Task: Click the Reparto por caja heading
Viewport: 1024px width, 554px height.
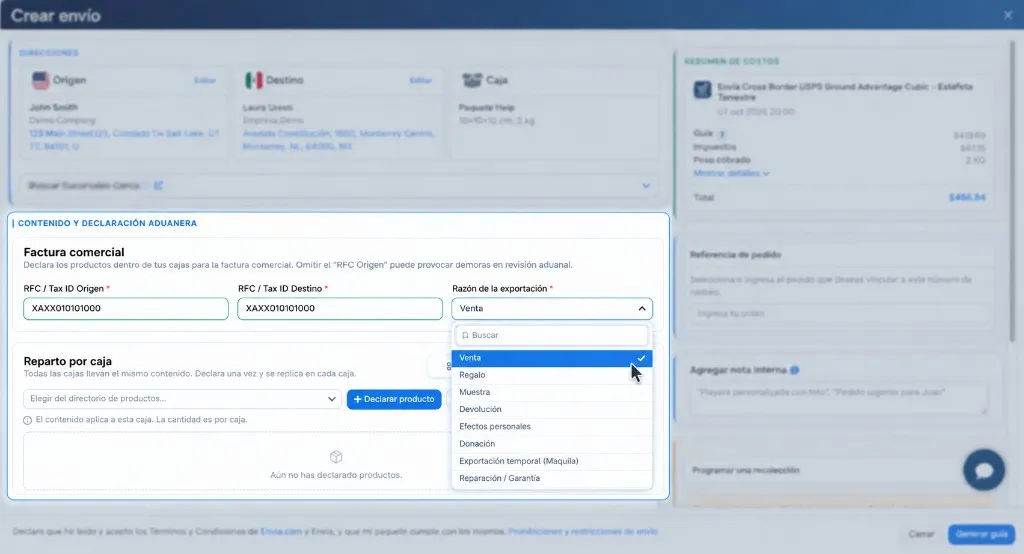Action: tap(68, 361)
